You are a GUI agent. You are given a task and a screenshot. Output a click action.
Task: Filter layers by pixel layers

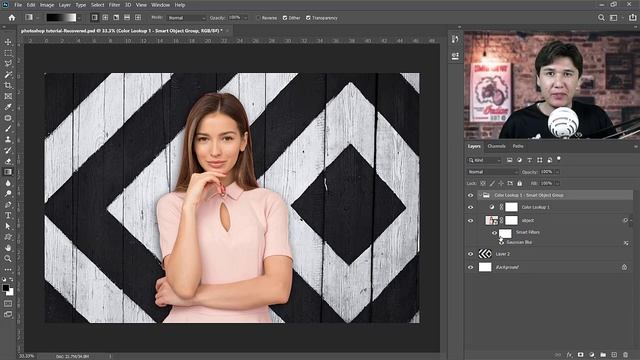click(509, 160)
